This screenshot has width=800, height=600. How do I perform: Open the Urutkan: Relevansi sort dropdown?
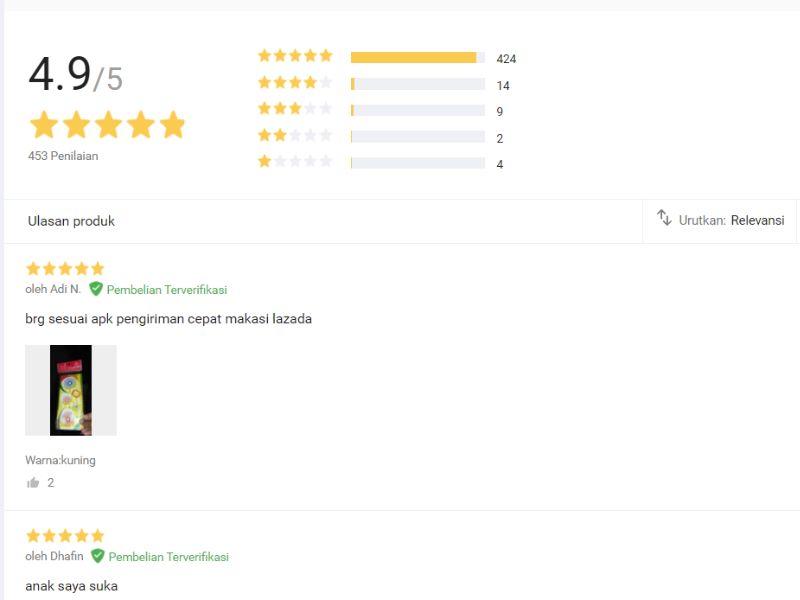coord(731,220)
